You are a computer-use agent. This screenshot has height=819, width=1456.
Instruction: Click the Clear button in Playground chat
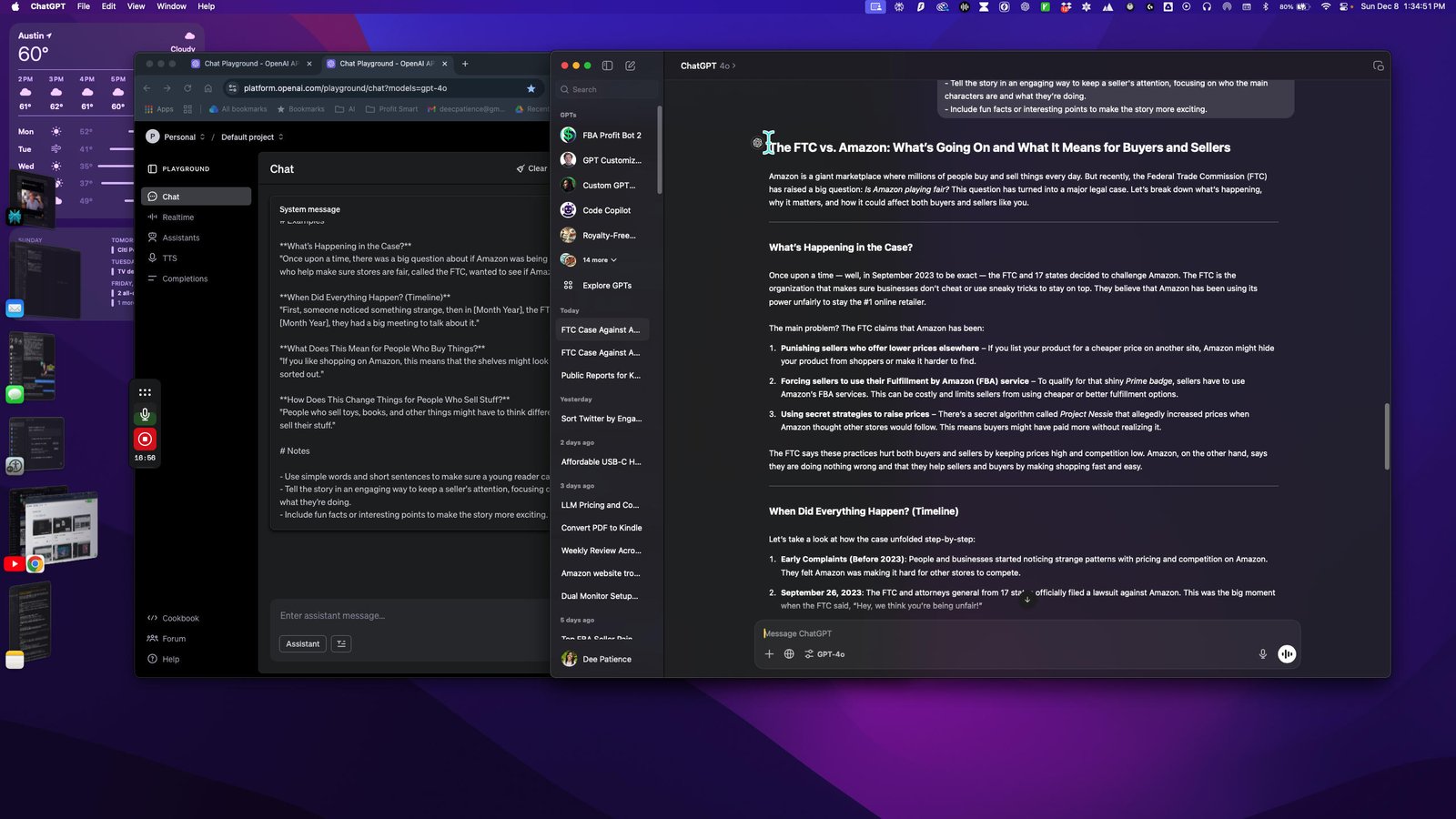pyautogui.click(x=531, y=168)
